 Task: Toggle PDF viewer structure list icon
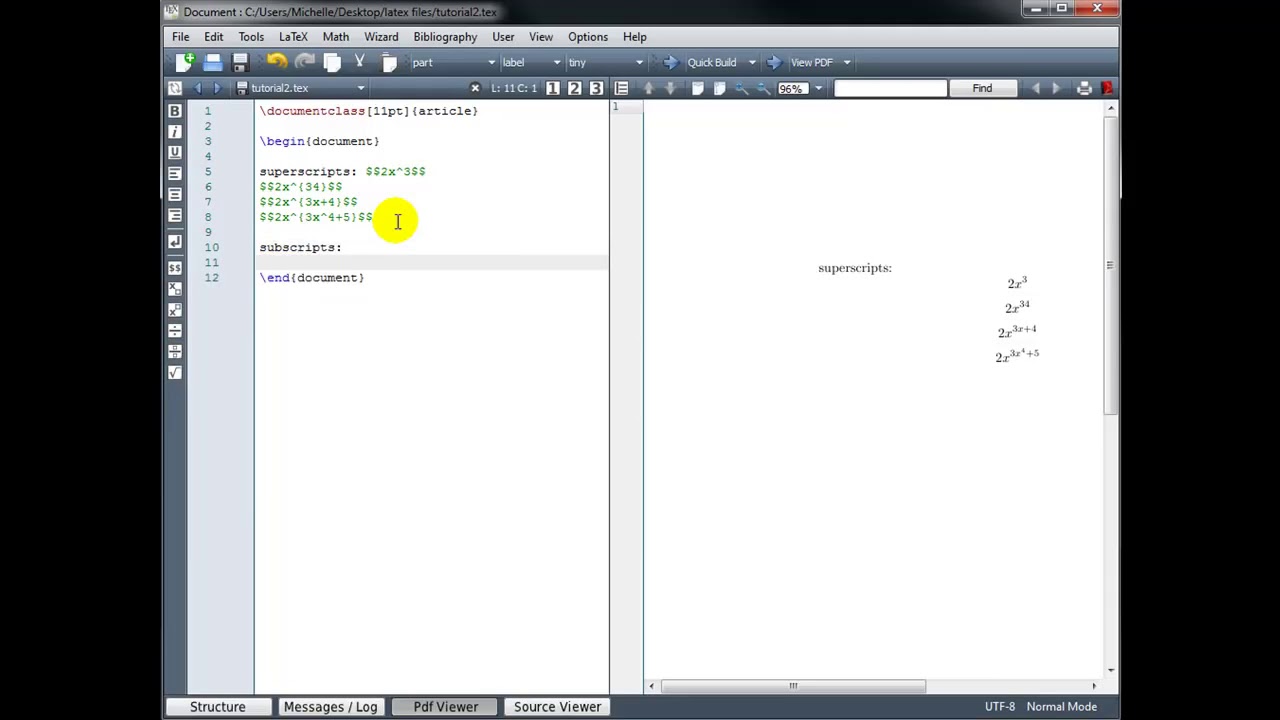[x=621, y=88]
